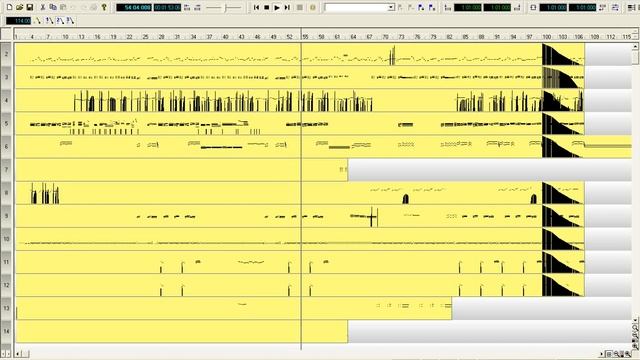Open markers list with second blue flag
640x360 pixels.
[x=432, y=7]
